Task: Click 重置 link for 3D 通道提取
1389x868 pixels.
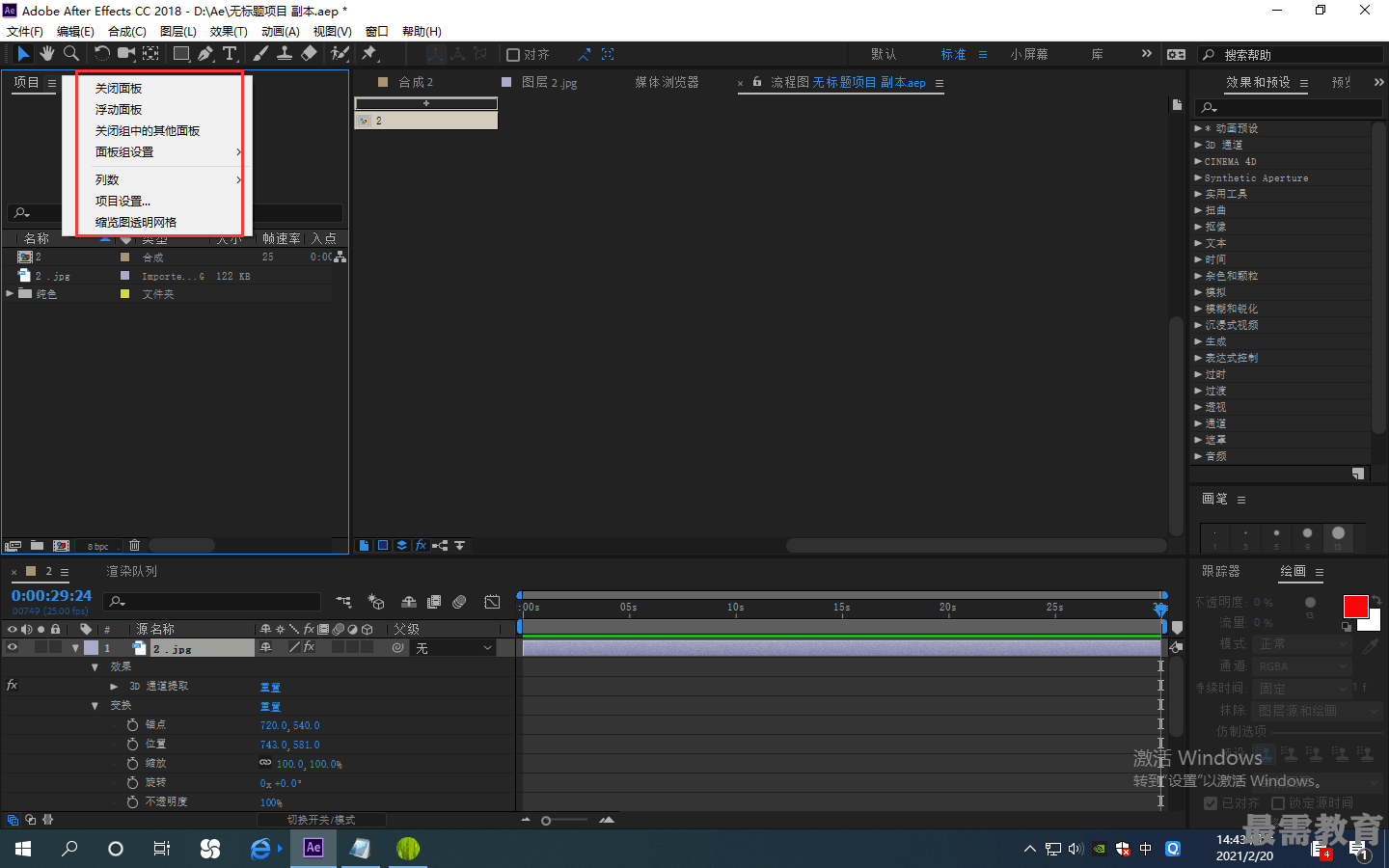Action: click(x=270, y=688)
